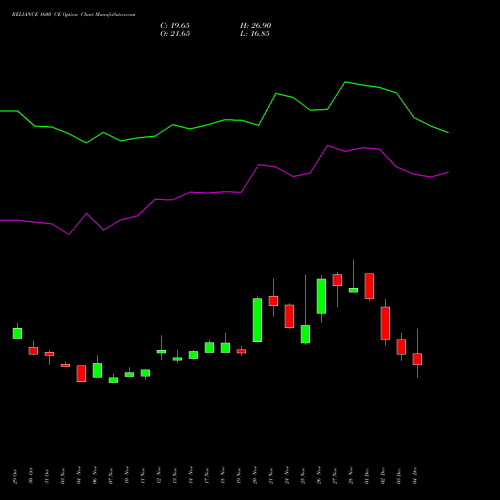Click the tall green candle for 20 Nov

point(257,320)
